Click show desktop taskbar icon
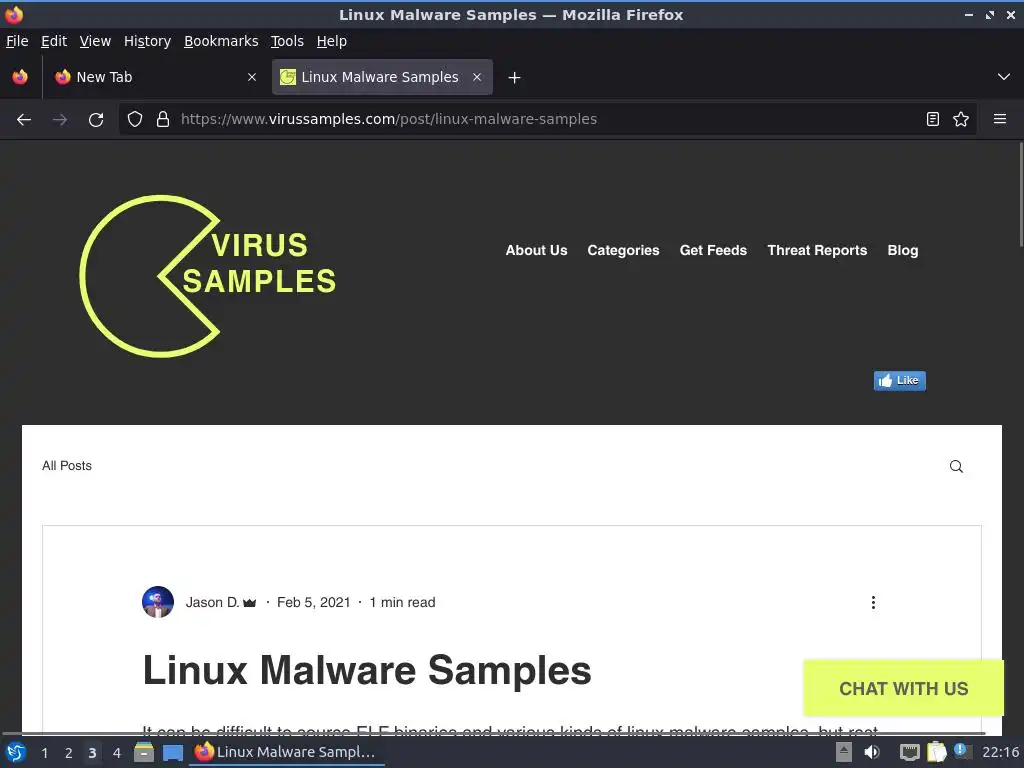The image size is (1024, 768). (173, 752)
